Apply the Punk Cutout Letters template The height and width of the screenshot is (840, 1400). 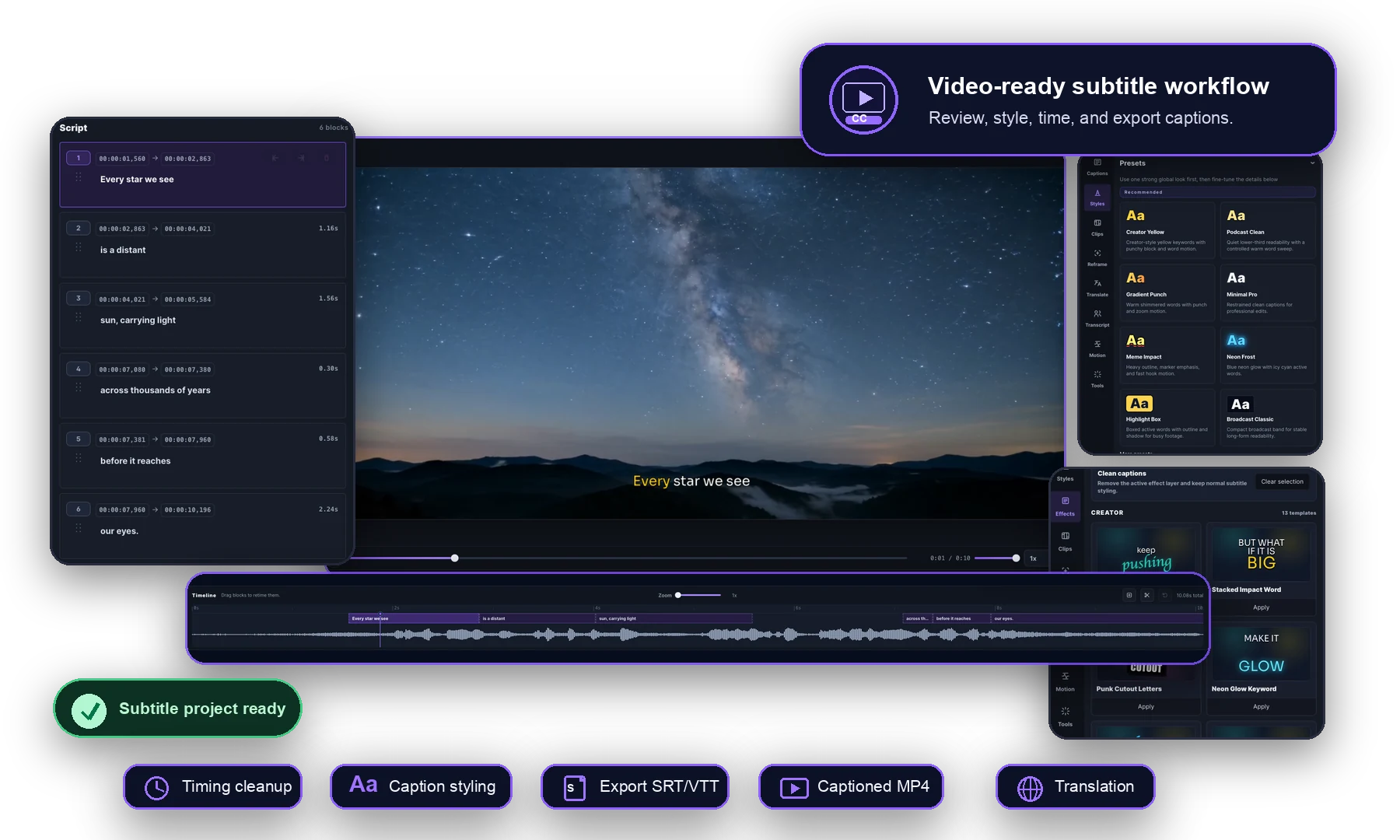click(1146, 706)
